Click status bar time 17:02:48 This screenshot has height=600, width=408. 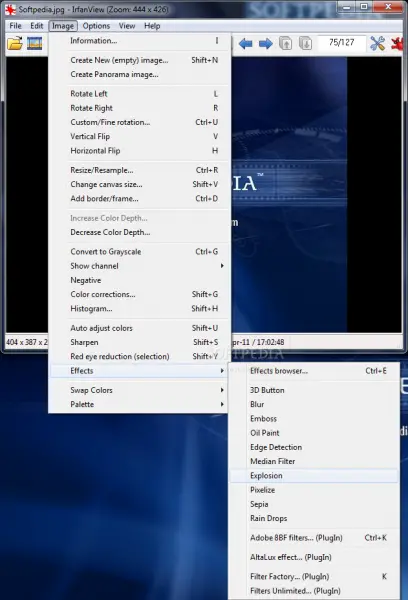[x=270, y=342]
